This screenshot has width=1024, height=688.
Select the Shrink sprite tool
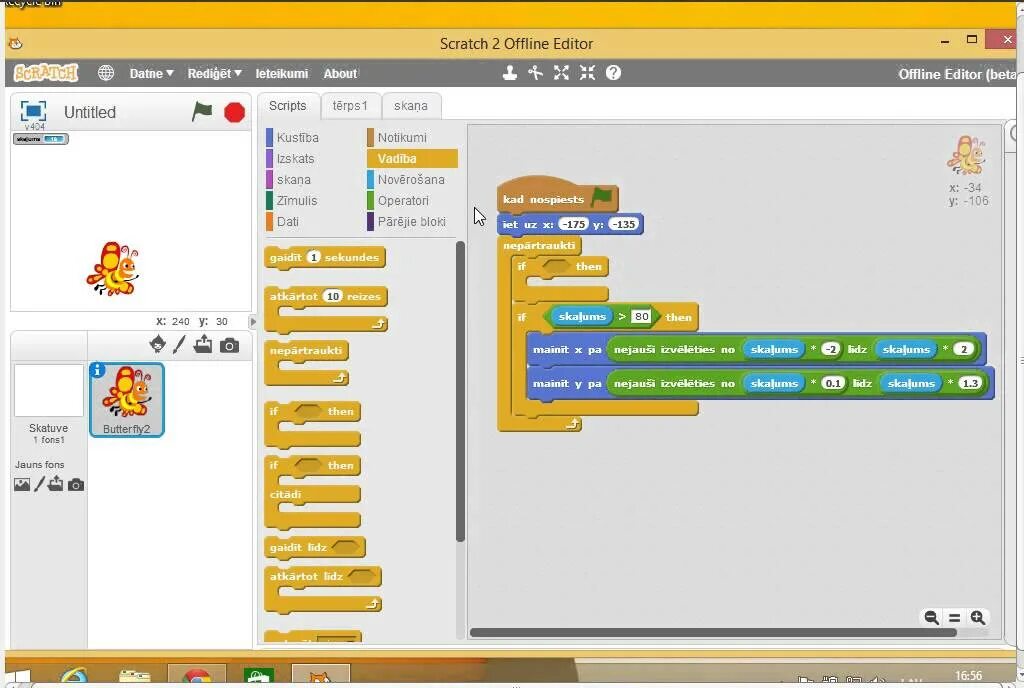click(587, 73)
